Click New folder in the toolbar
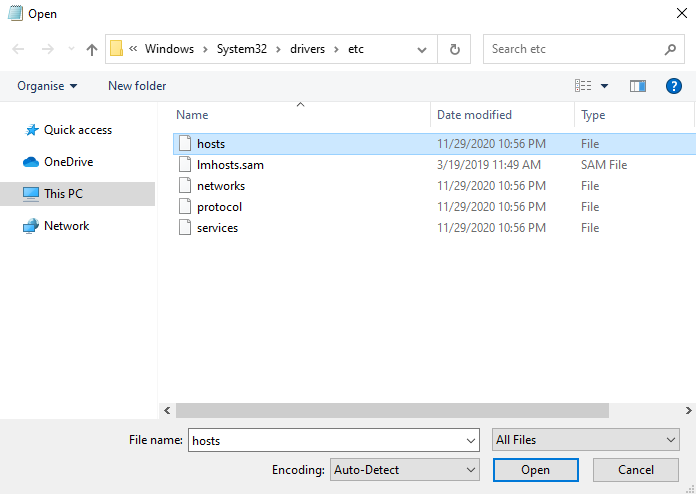This screenshot has height=494, width=696. (x=137, y=86)
